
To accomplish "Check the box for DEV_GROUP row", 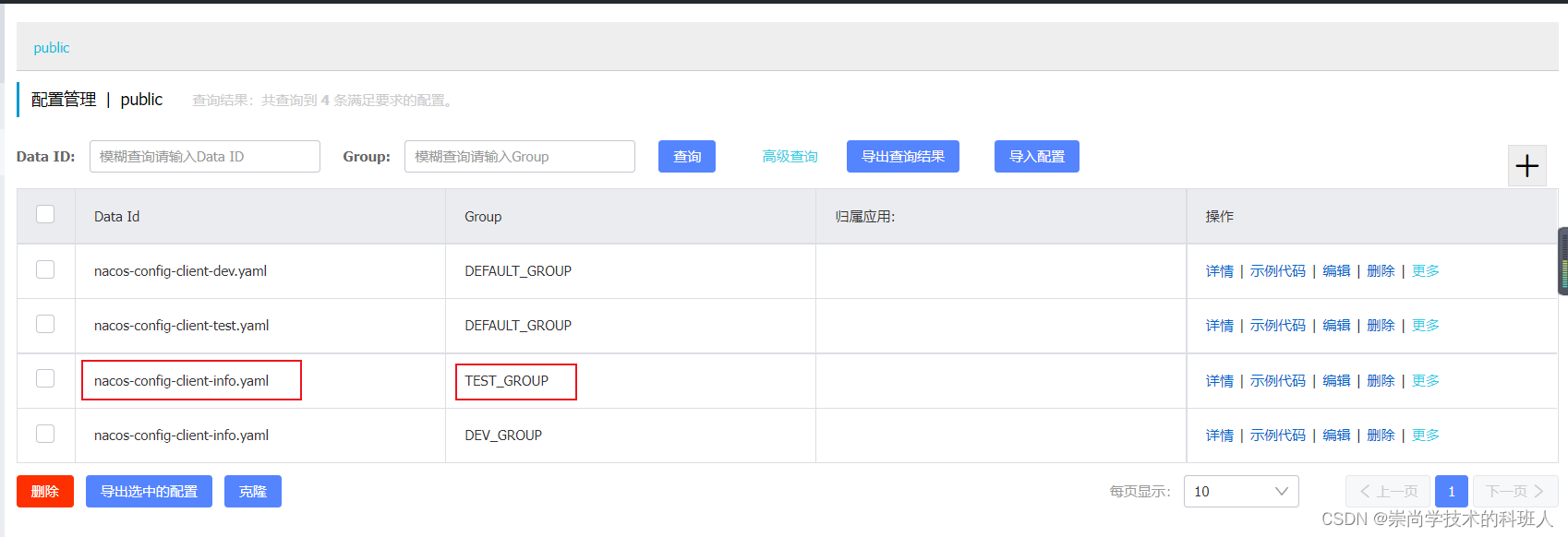I will (45, 434).
